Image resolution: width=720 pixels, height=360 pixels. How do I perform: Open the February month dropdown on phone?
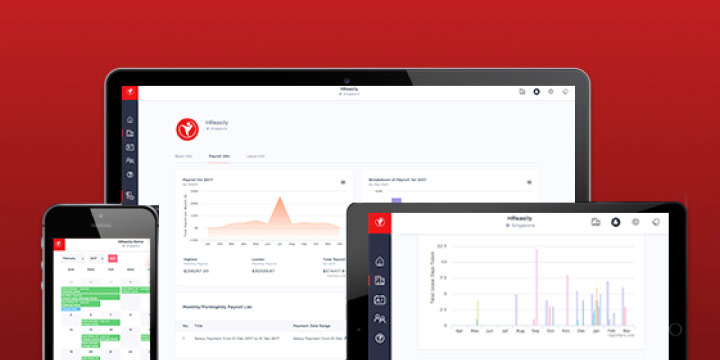coord(73,259)
